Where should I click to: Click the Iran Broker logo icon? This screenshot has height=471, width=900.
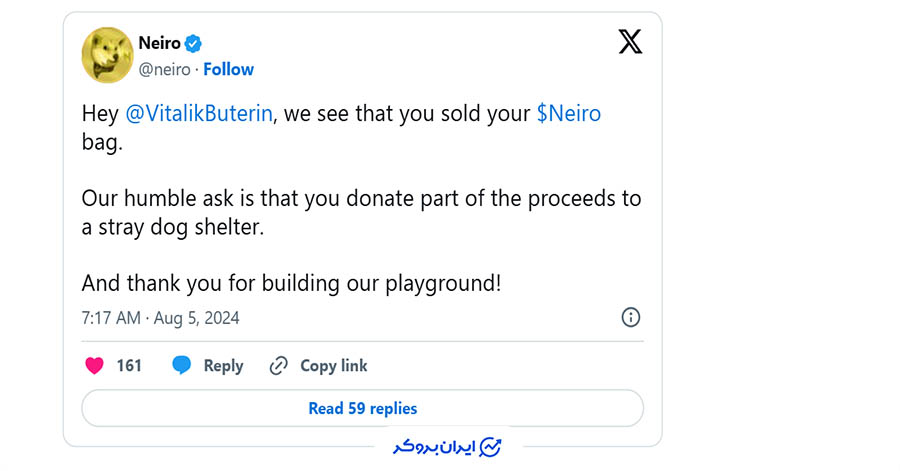point(490,446)
